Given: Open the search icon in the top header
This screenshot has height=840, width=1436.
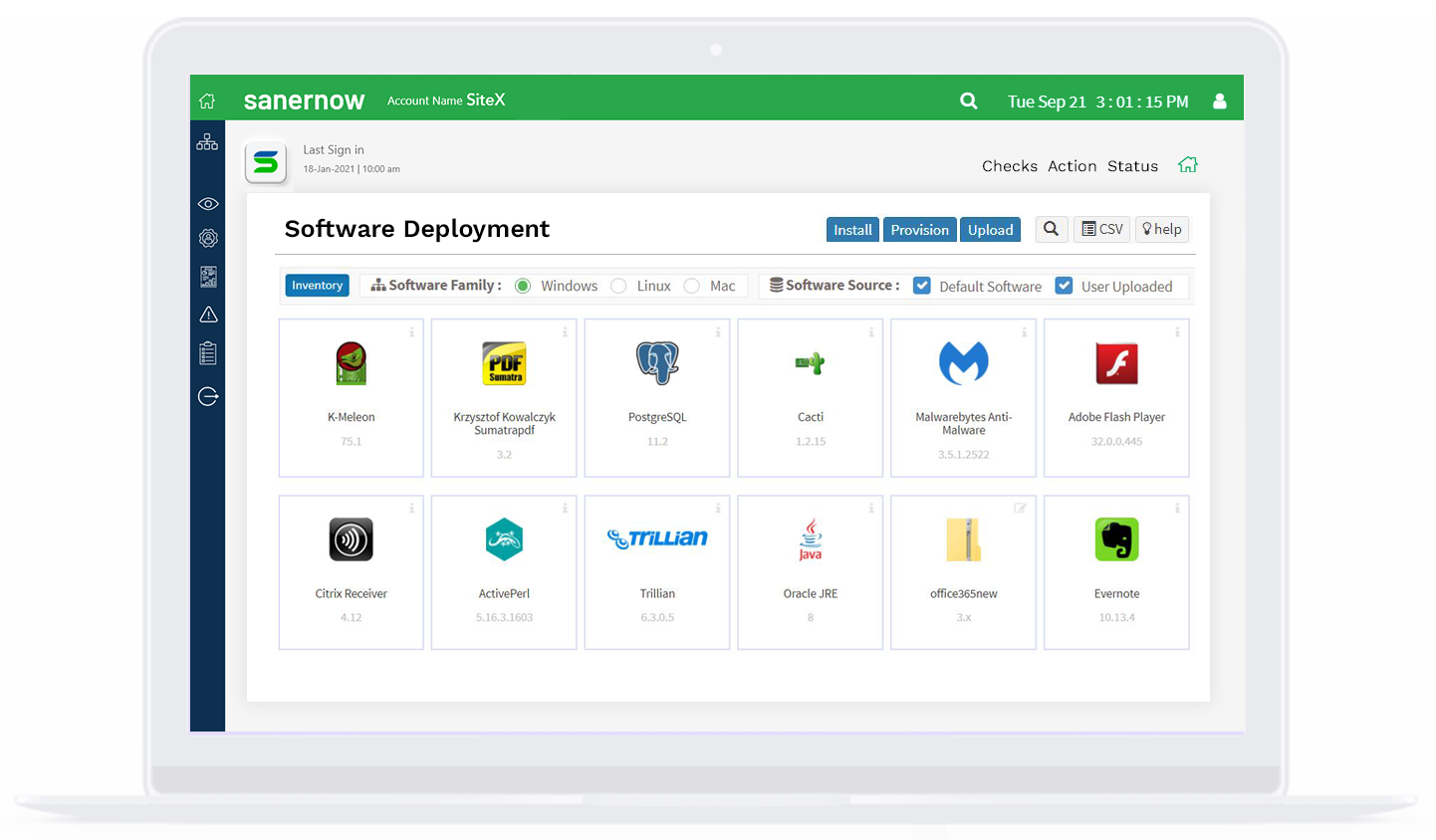Looking at the screenshot, I should (x=968, y=101).
